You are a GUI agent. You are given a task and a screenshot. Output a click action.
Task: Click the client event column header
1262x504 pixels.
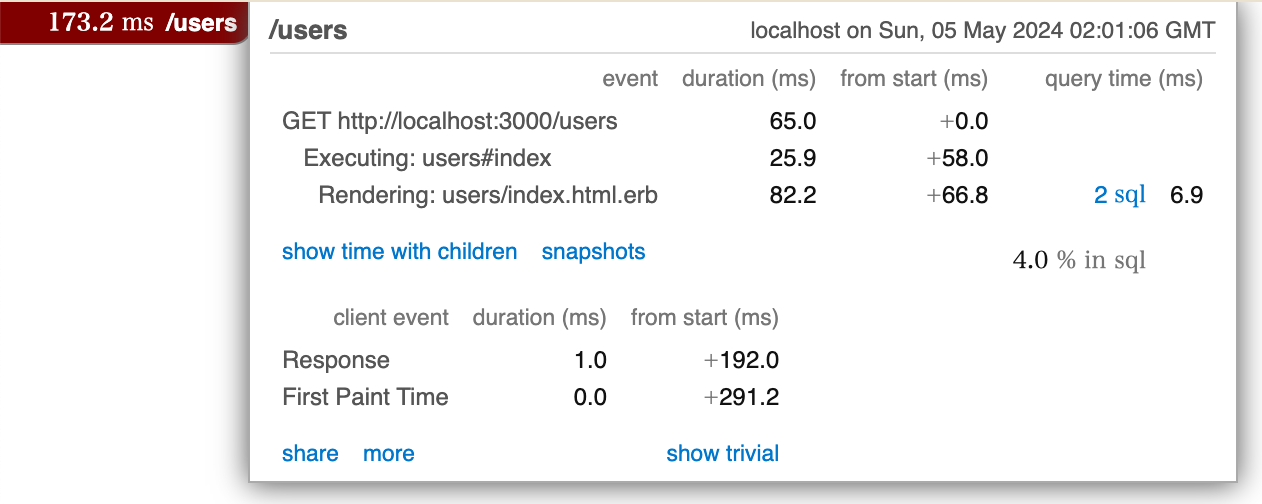pos(391,319)
